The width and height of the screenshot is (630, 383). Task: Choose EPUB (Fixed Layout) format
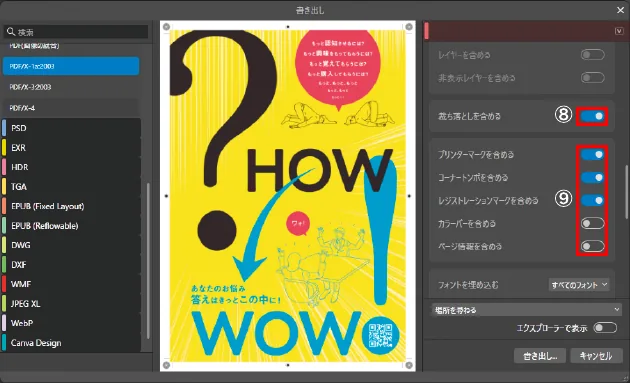(x=71, y=206)
